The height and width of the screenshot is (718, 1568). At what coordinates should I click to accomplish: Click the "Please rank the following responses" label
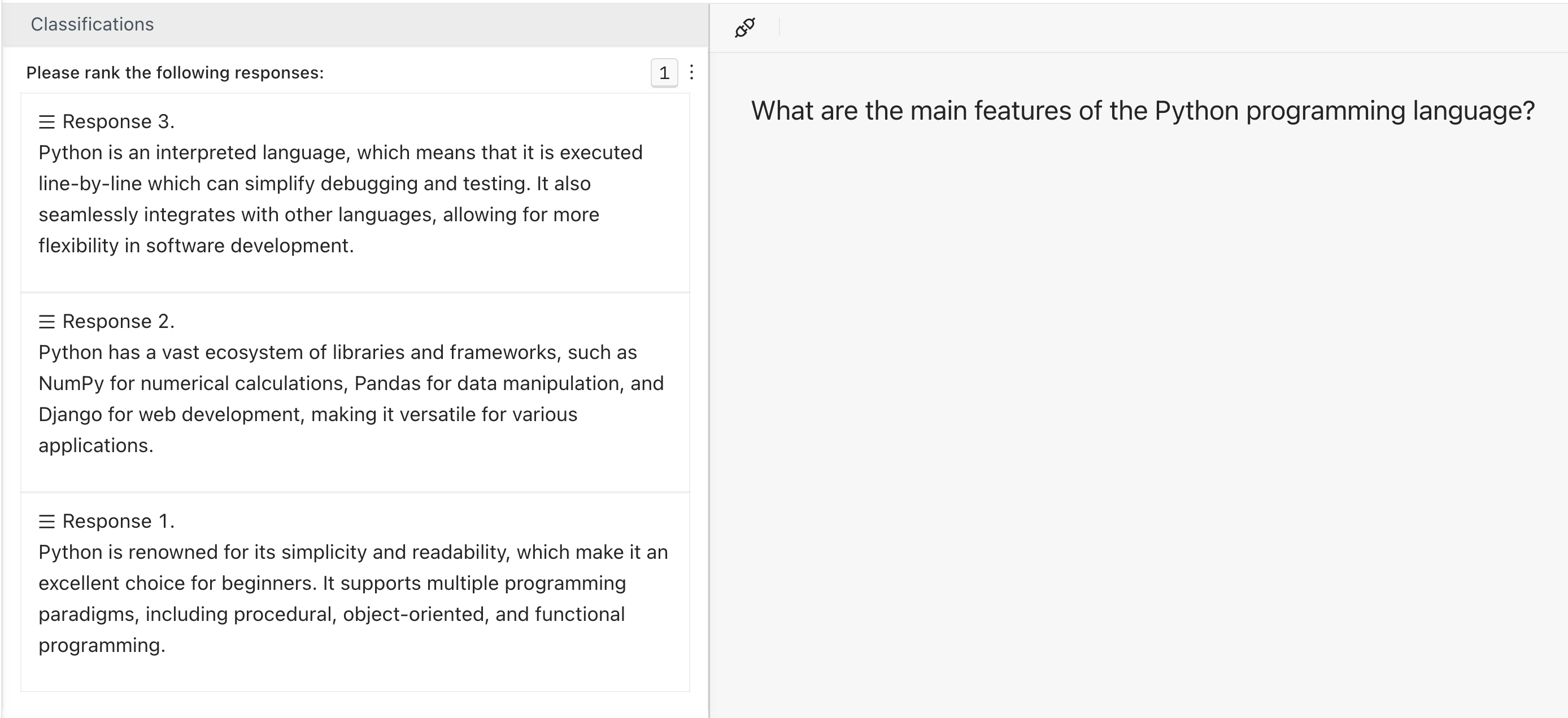click(x=175, y=73)
